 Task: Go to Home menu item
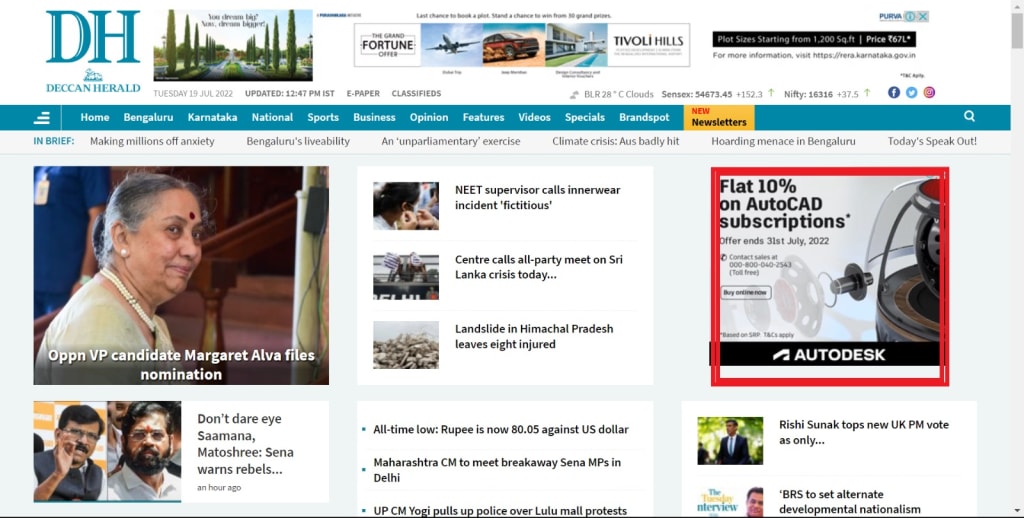tap(95, 118)
